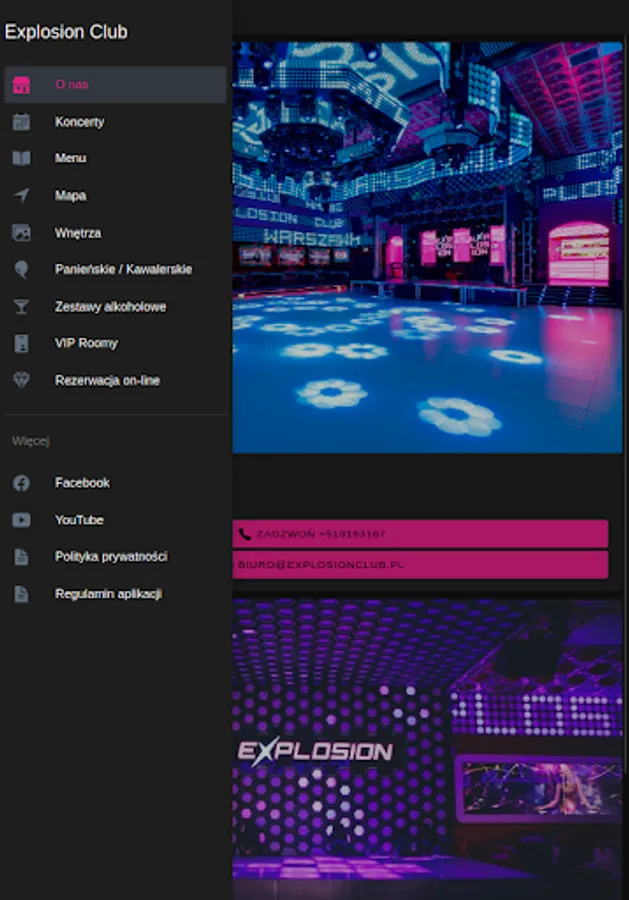Click the blue dance floor club photo
The width and height of the screenshot is (629, 900).
pos(428,247)
